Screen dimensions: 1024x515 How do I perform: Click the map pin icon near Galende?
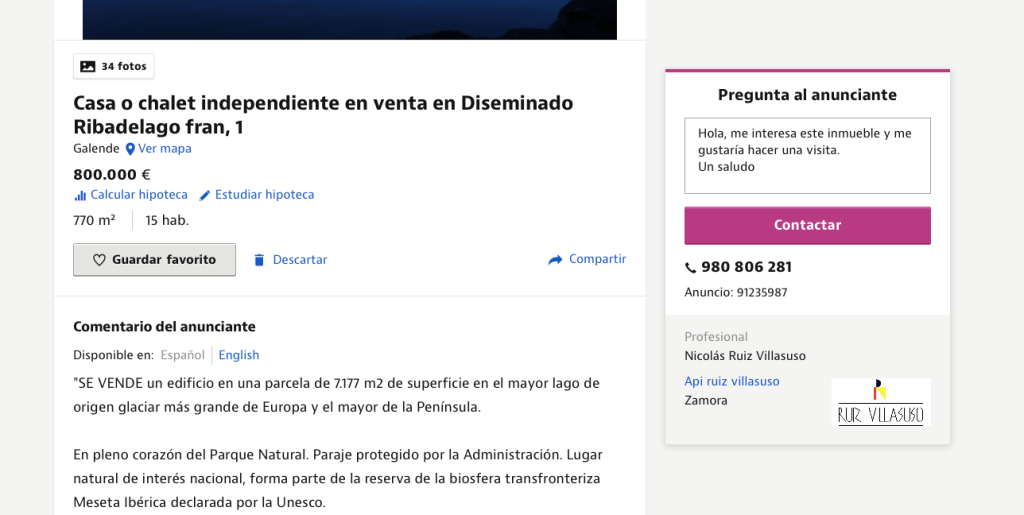coord(130,149)
